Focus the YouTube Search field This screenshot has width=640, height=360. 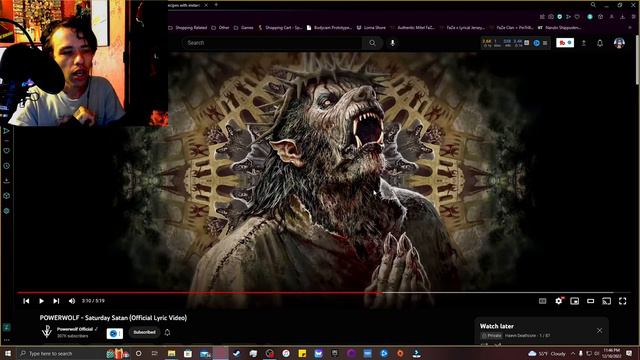(x=271, y=43)
